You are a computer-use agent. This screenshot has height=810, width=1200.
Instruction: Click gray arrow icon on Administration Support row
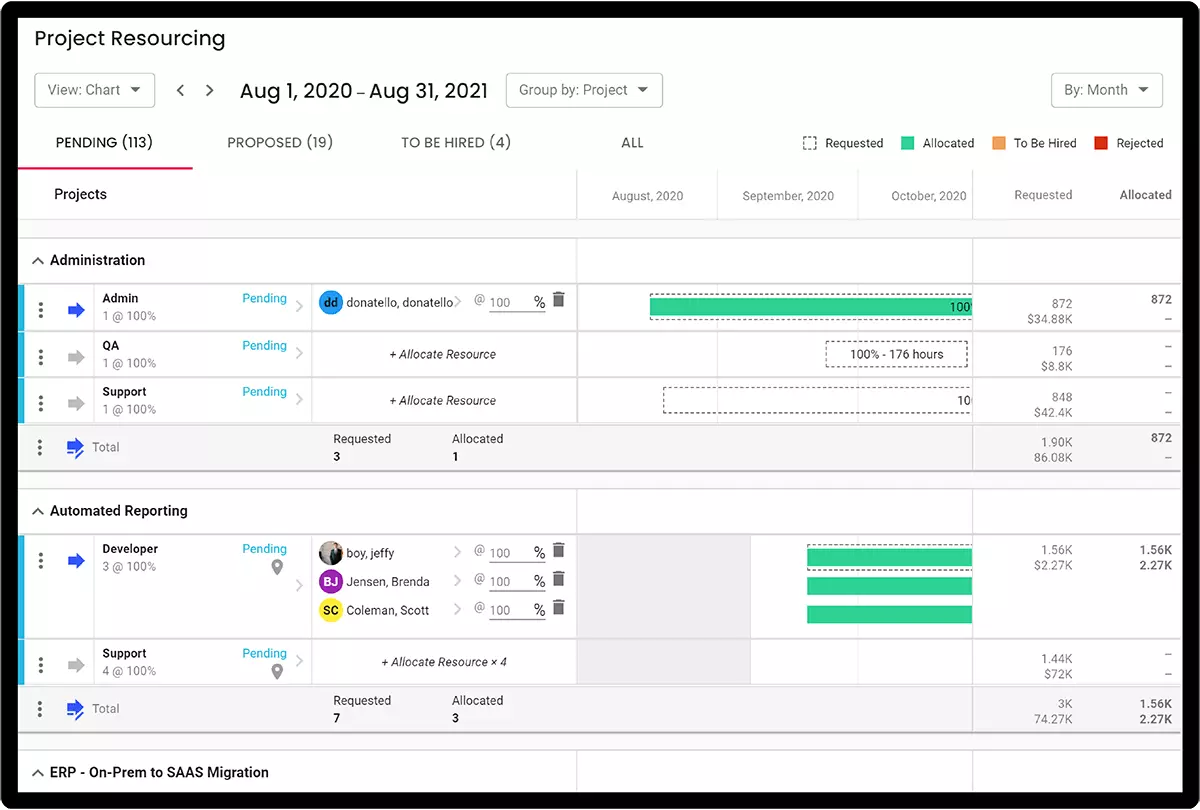pyautogui.click(x=76, y=403)
